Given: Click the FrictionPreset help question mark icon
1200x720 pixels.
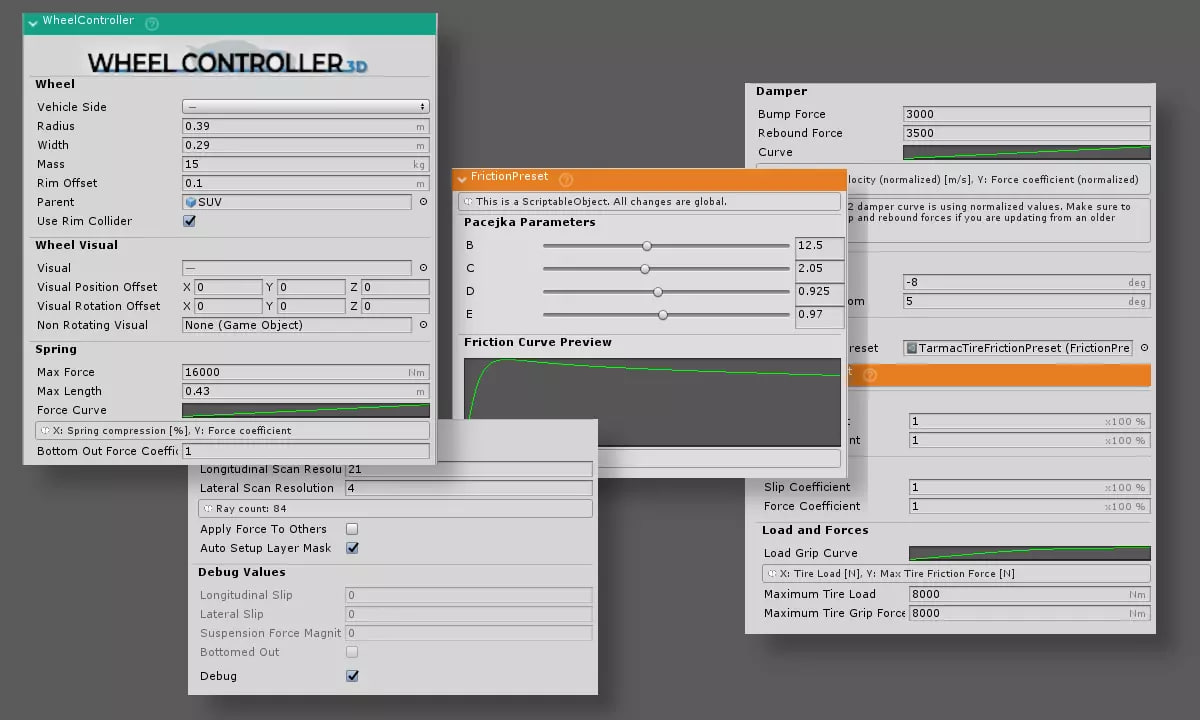Looking at the screenshot, I should [x=566, y=180].
